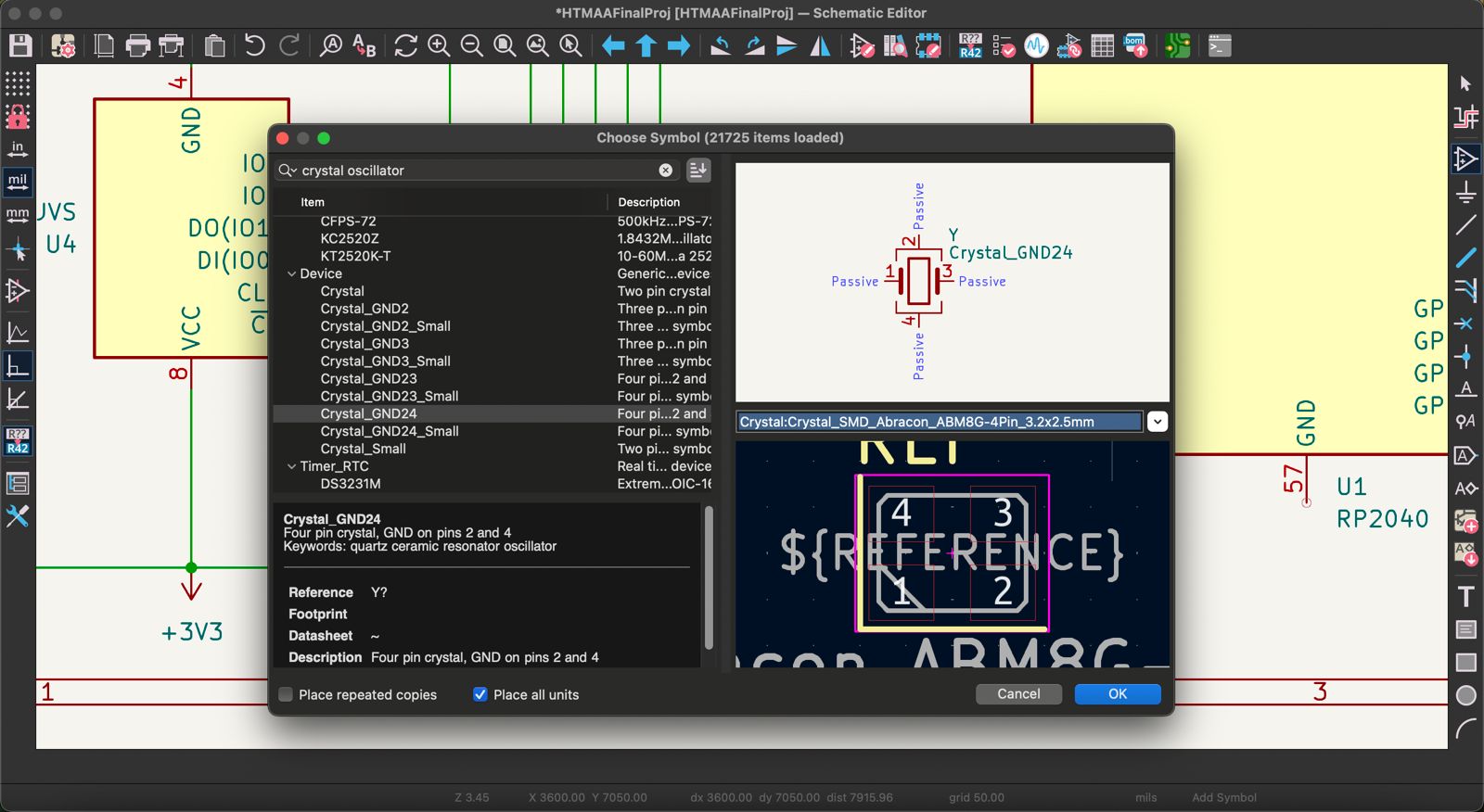
Task: Click the Undo arrow icon
Action: [x=254, y=45]
